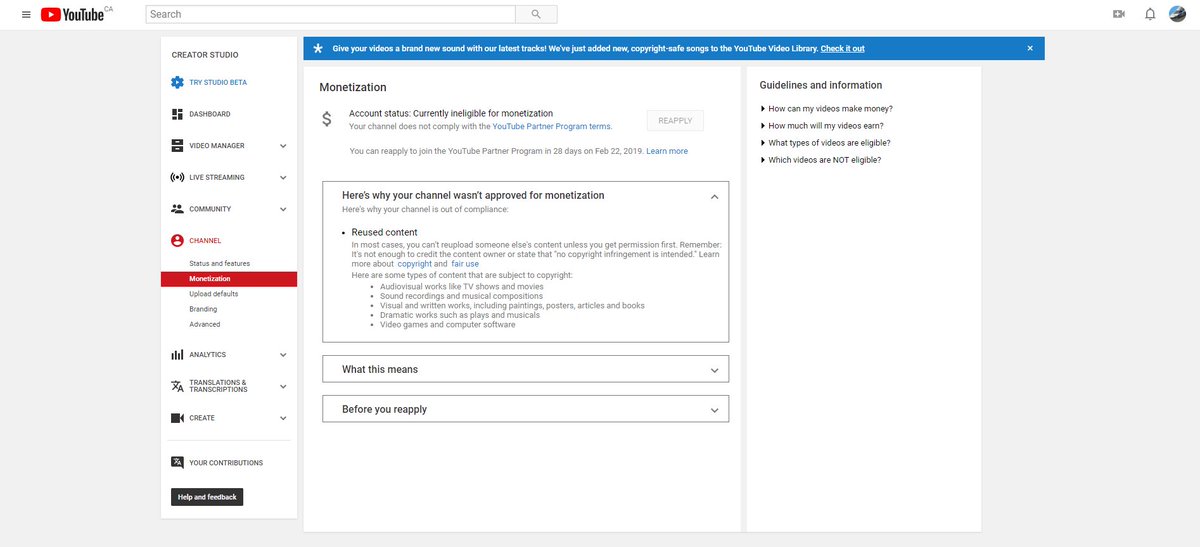
Task: Expand the Before you reapply section
Action: click(526, 409)
